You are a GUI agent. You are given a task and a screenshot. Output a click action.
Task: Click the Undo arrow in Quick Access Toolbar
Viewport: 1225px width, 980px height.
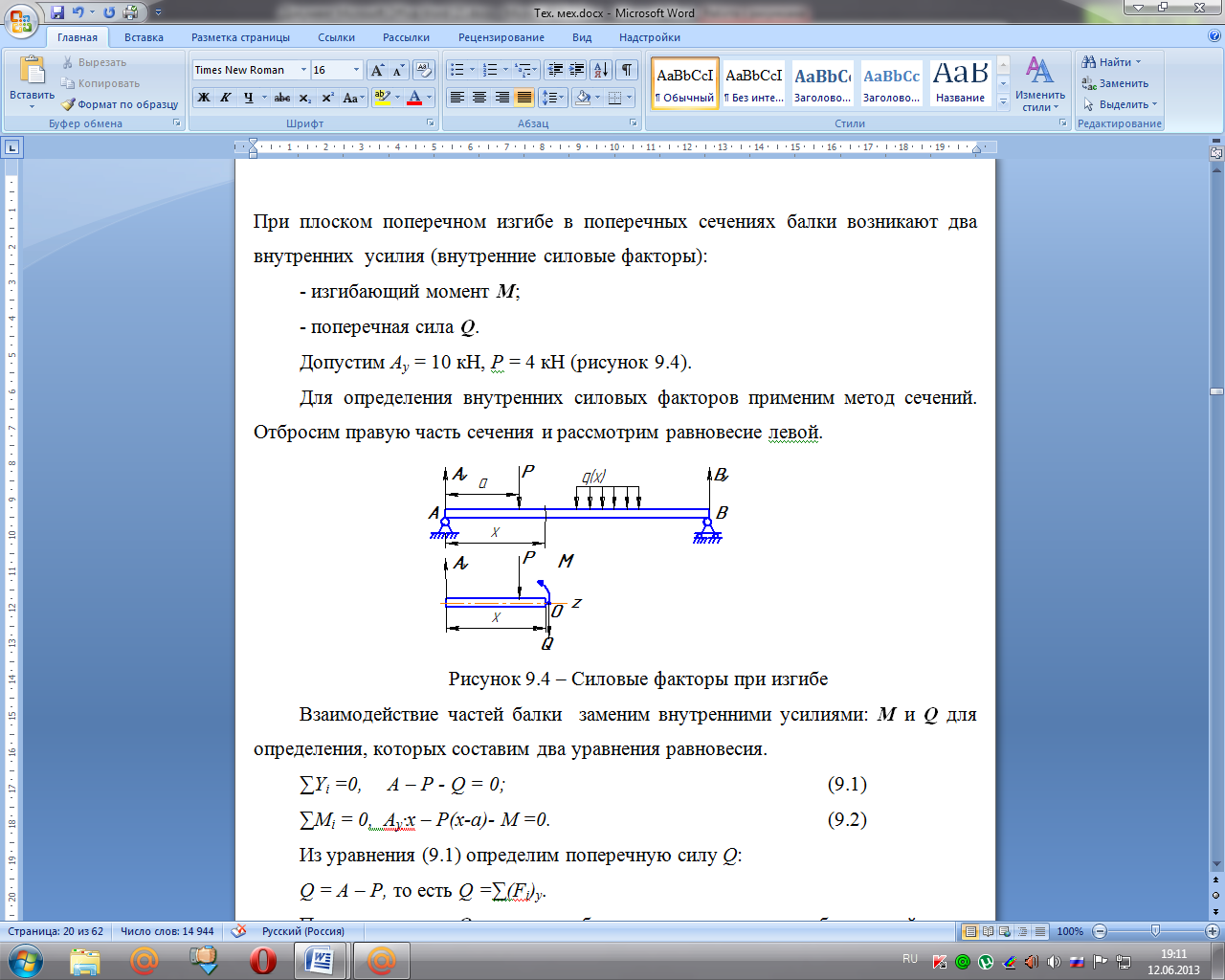(78, 12)
